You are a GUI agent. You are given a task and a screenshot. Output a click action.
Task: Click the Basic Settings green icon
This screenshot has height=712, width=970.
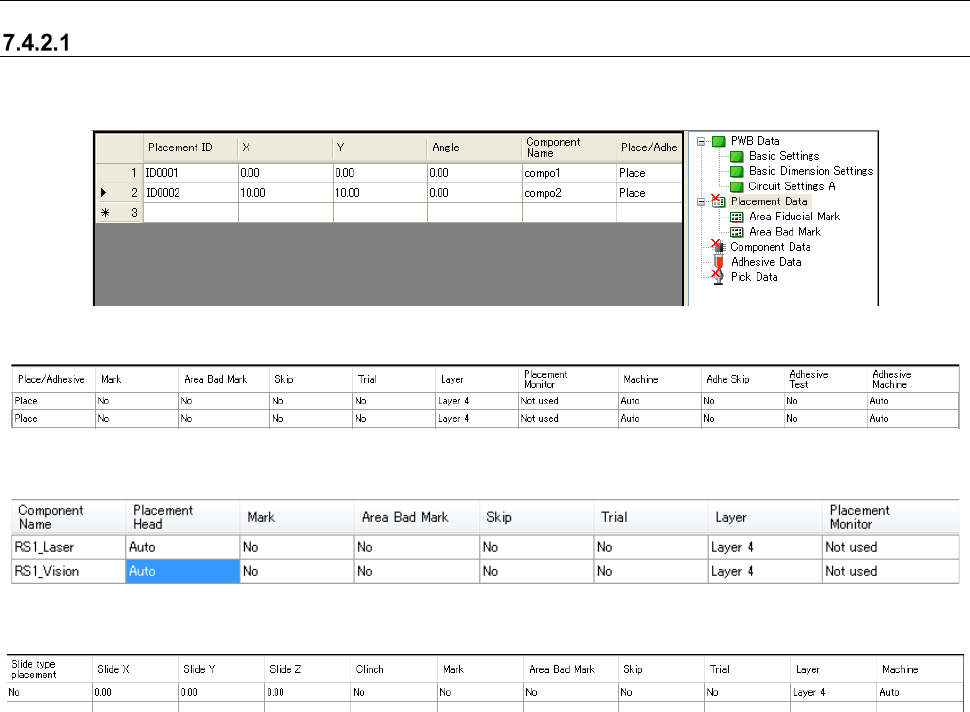coord(737,156)
